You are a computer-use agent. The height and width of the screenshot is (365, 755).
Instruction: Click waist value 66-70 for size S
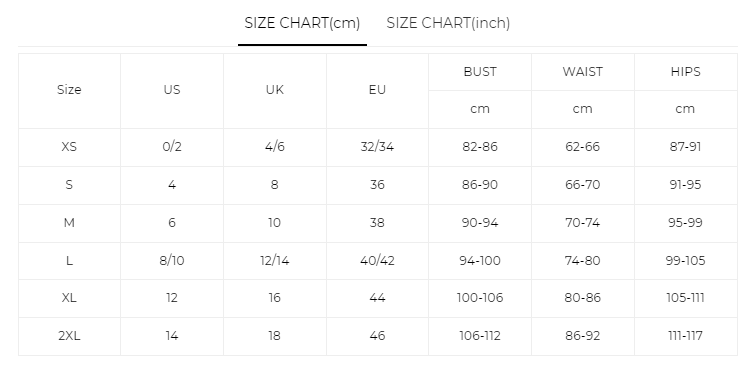582,185
